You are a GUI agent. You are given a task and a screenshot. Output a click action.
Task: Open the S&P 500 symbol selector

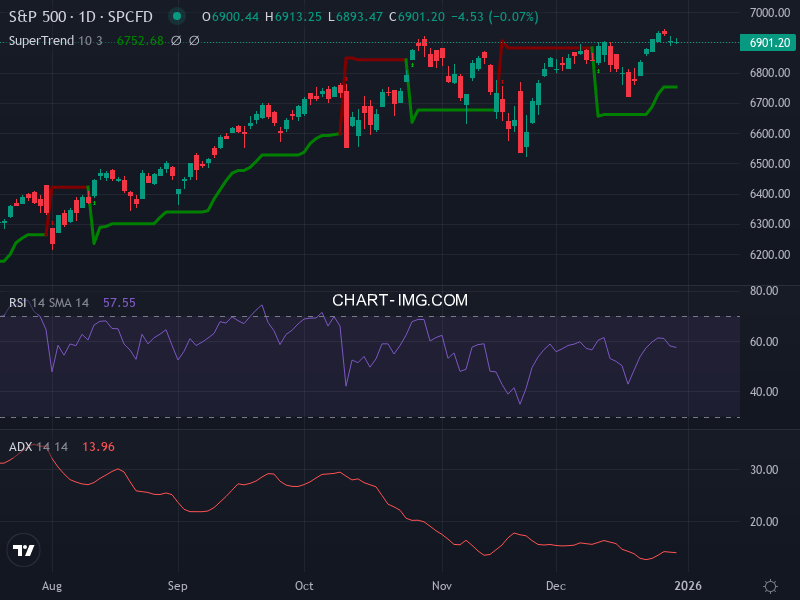38,16
